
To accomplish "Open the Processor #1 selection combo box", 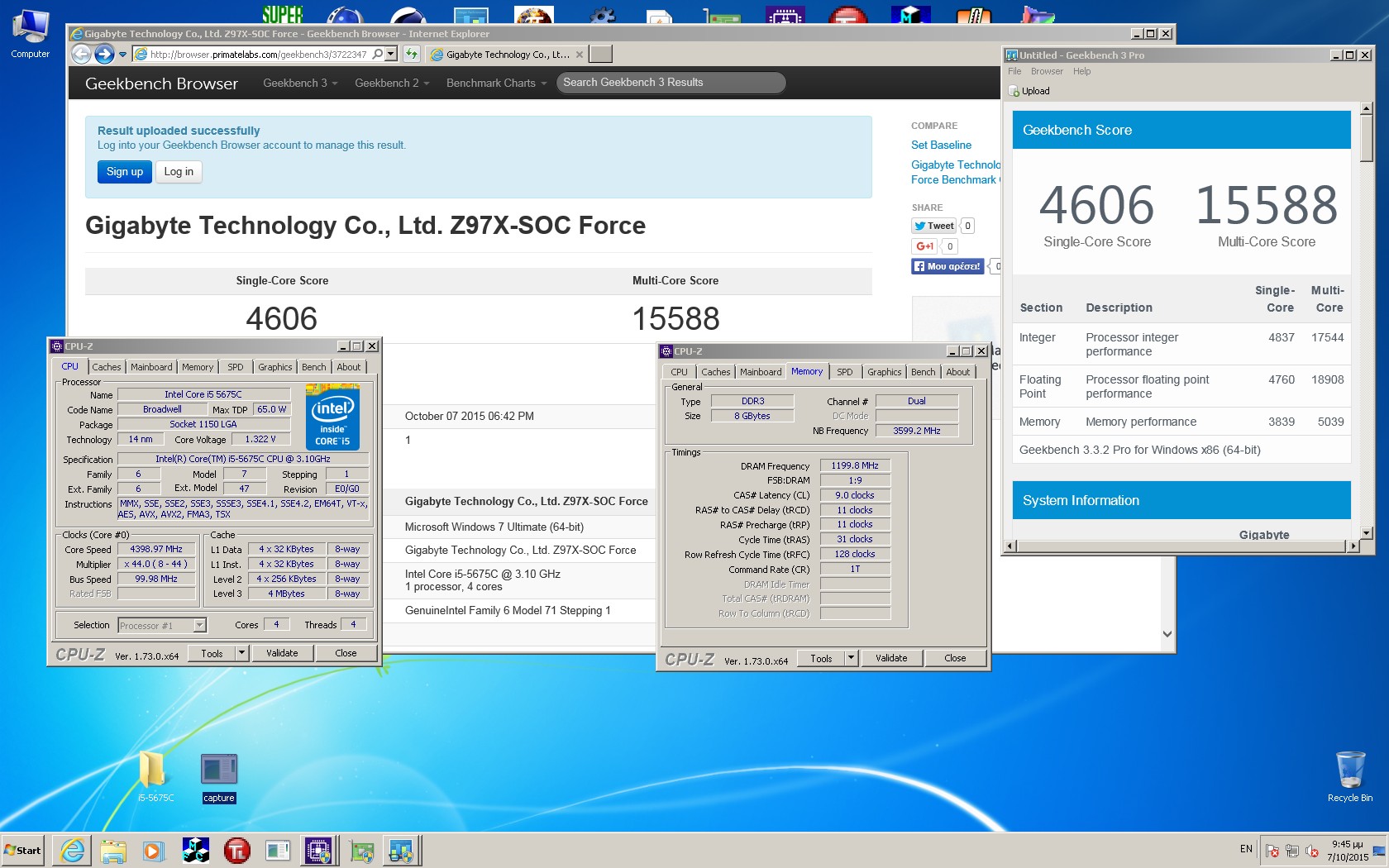I will (x=162, y=626).
